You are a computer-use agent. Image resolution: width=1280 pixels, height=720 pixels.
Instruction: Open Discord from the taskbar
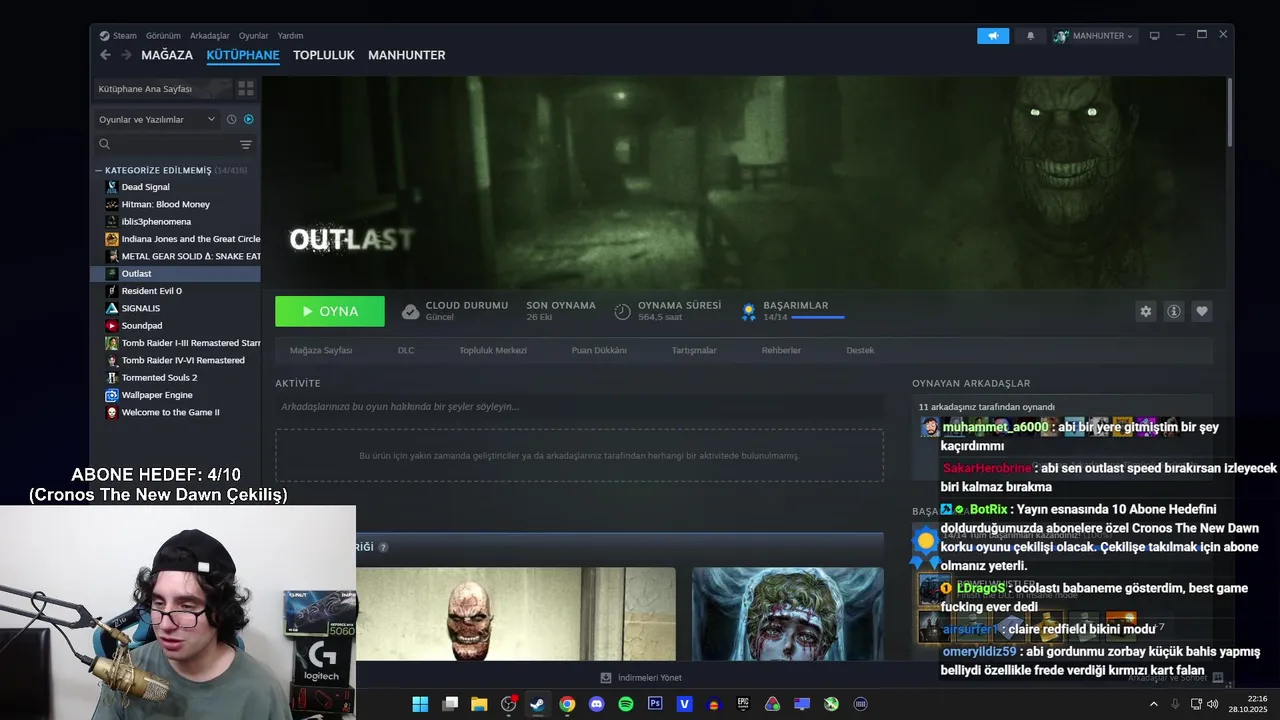597,704
